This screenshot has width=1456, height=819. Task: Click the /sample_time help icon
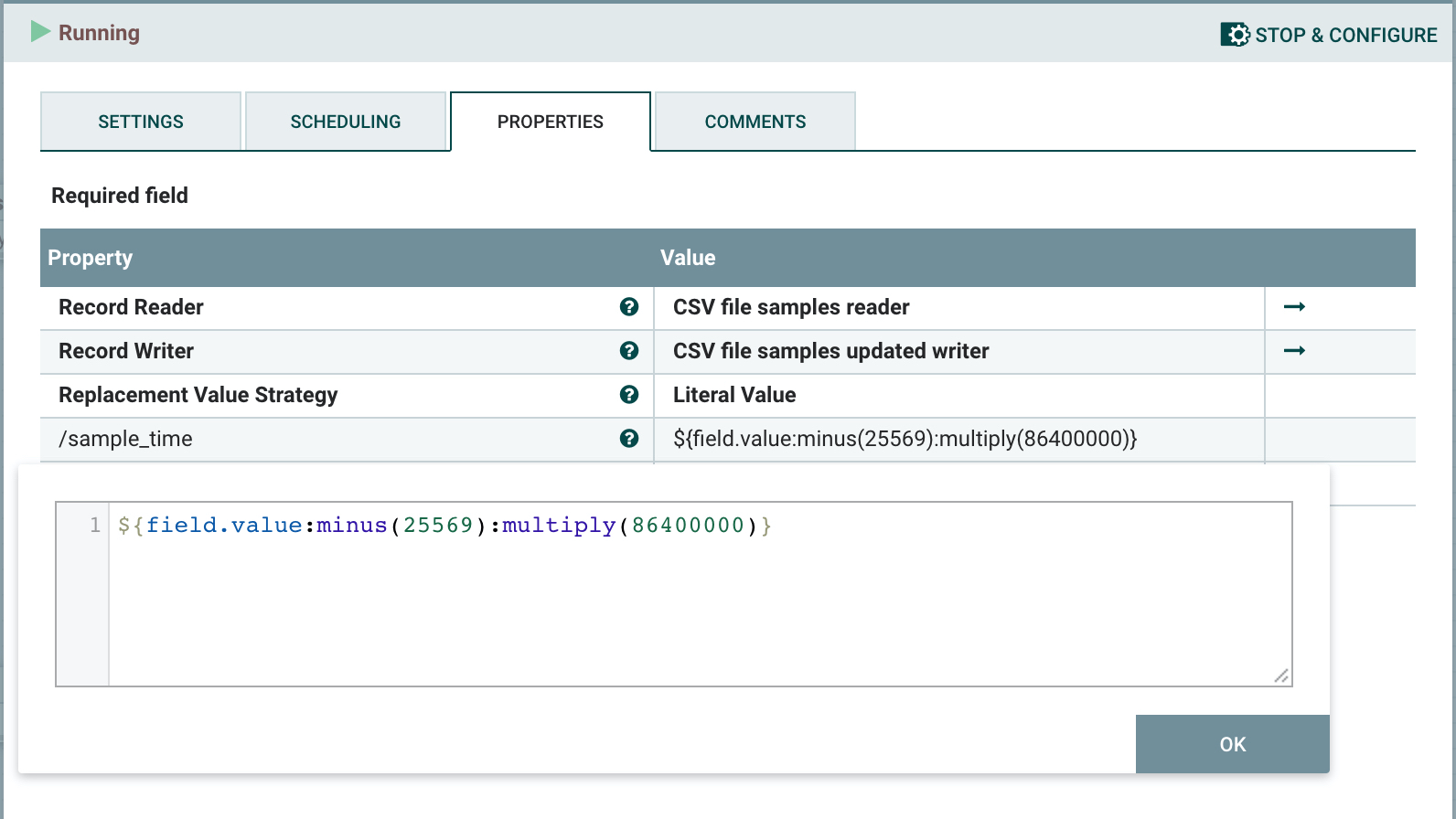629,439
